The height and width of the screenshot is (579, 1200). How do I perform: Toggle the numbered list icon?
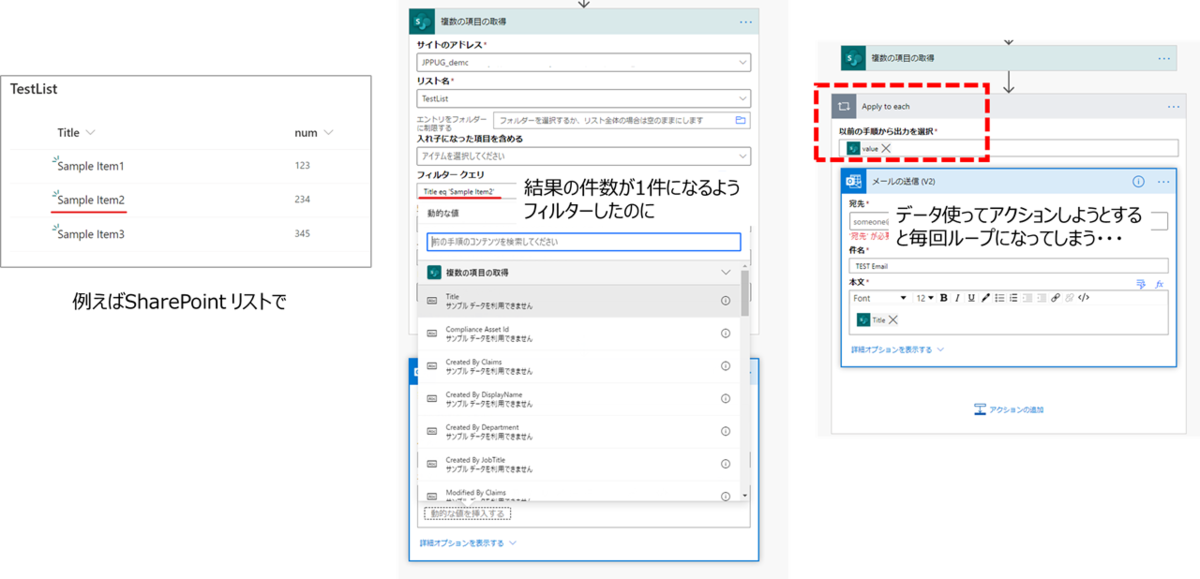[1014, 298]
